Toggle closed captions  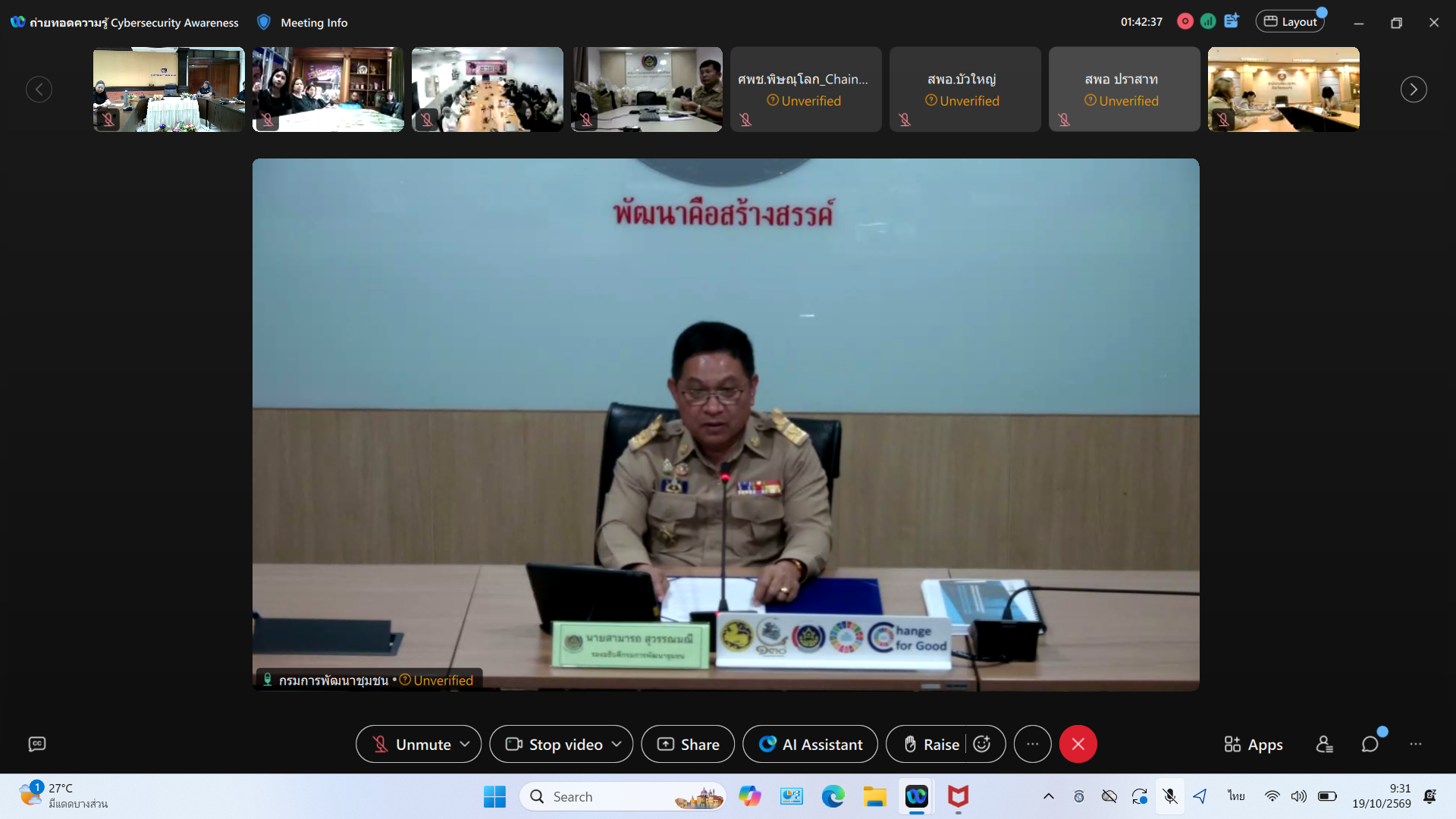tap(37, 744)
